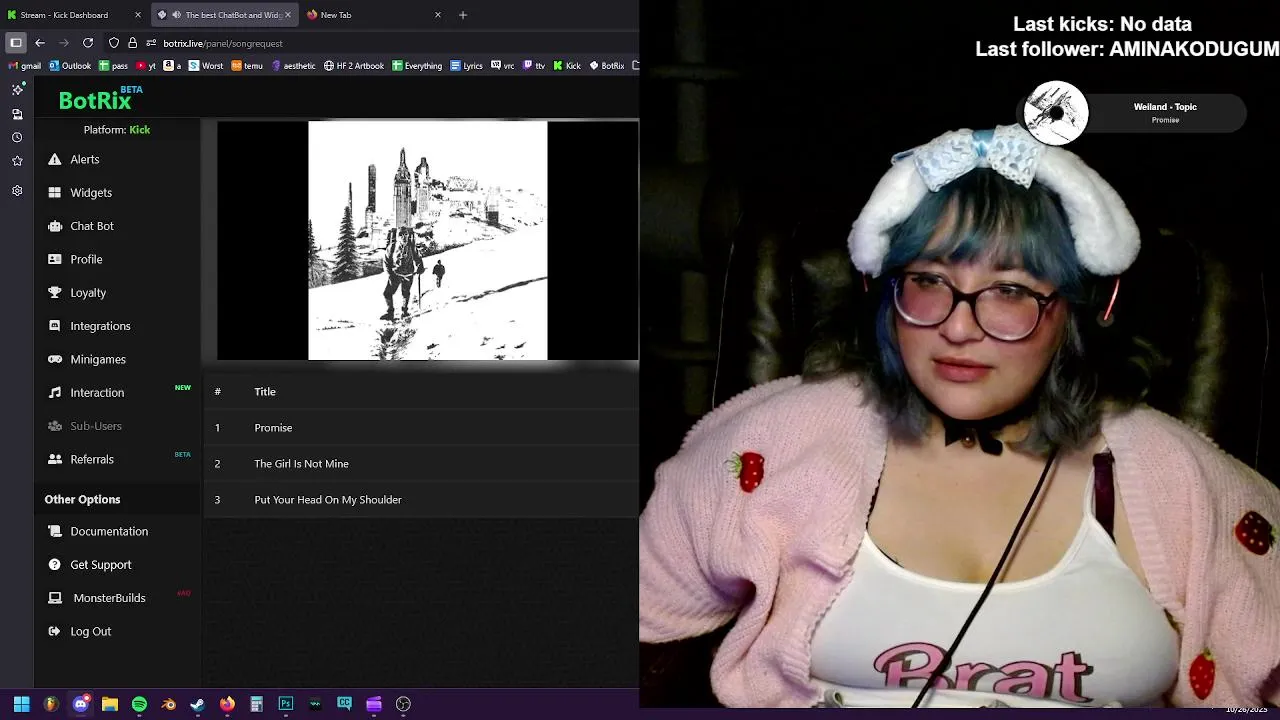This screenshot has width=1280, height=720.
Task: Open Firefox sidebar settings gear
Action: [17, 191]
